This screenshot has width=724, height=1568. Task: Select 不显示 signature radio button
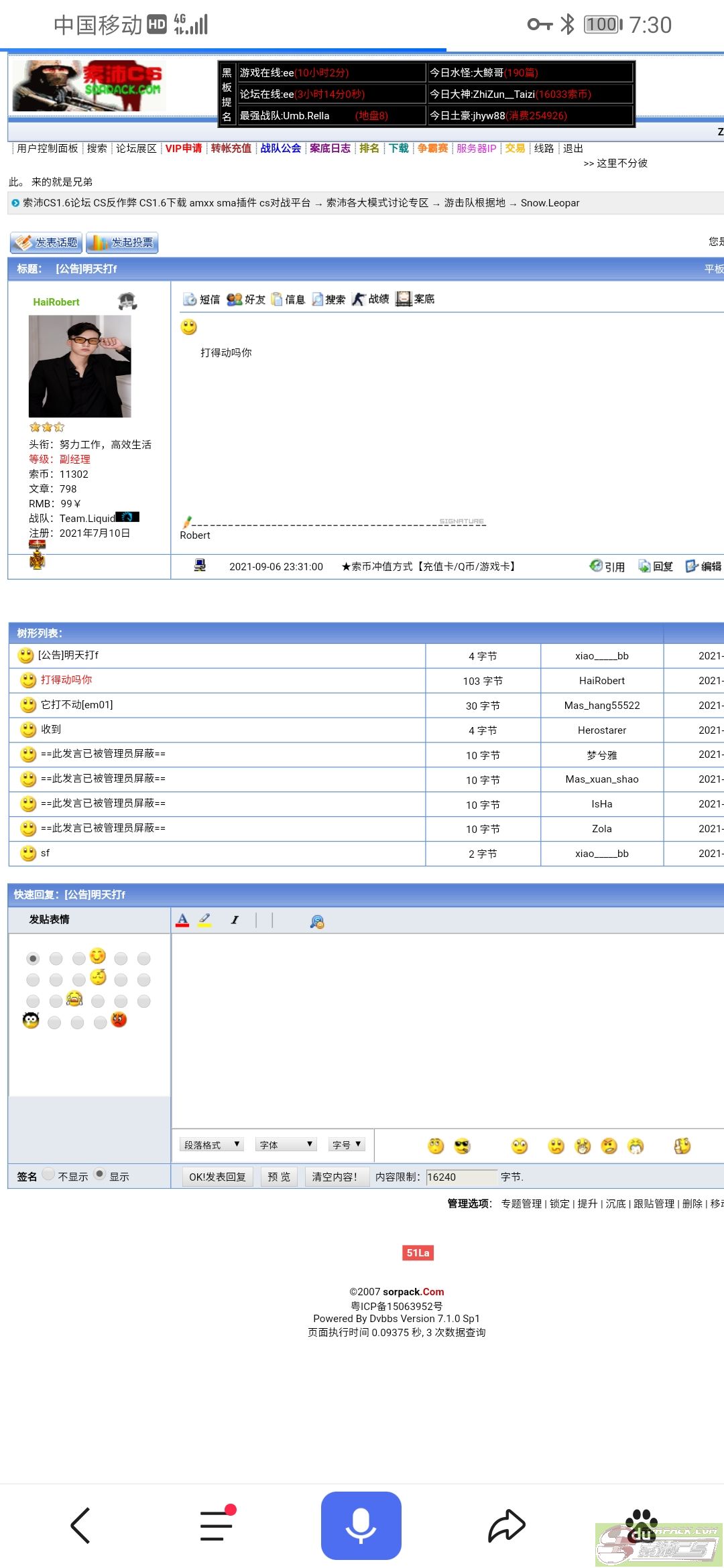point(48,1174)
